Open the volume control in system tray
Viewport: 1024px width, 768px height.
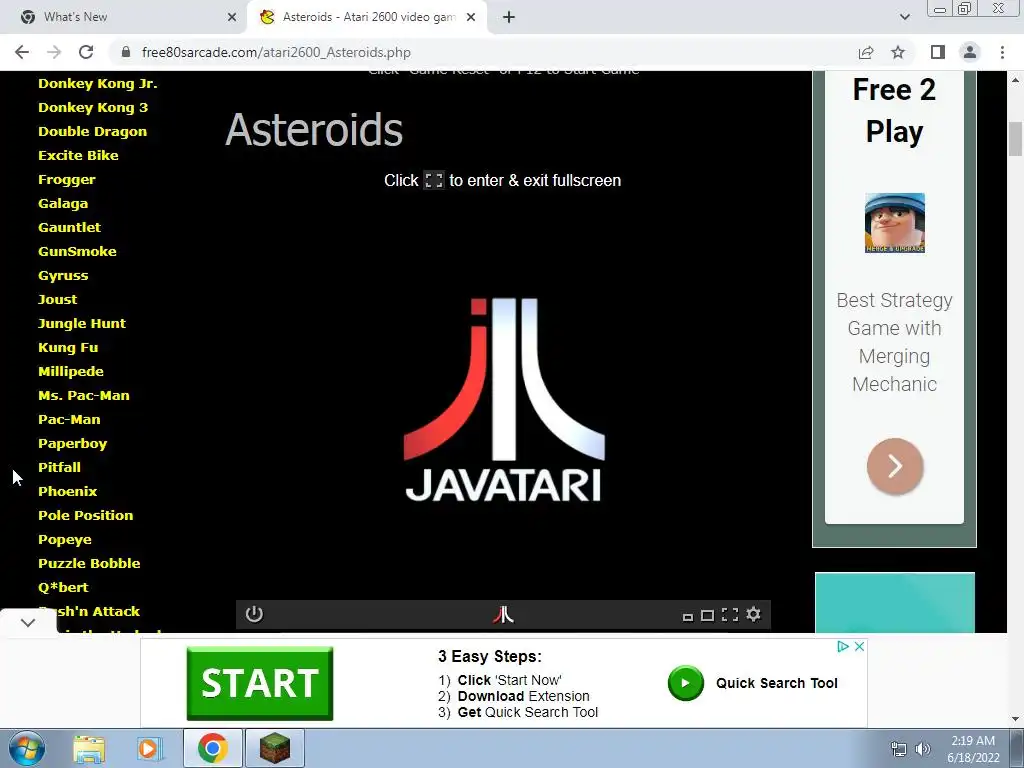click(923, 750)
